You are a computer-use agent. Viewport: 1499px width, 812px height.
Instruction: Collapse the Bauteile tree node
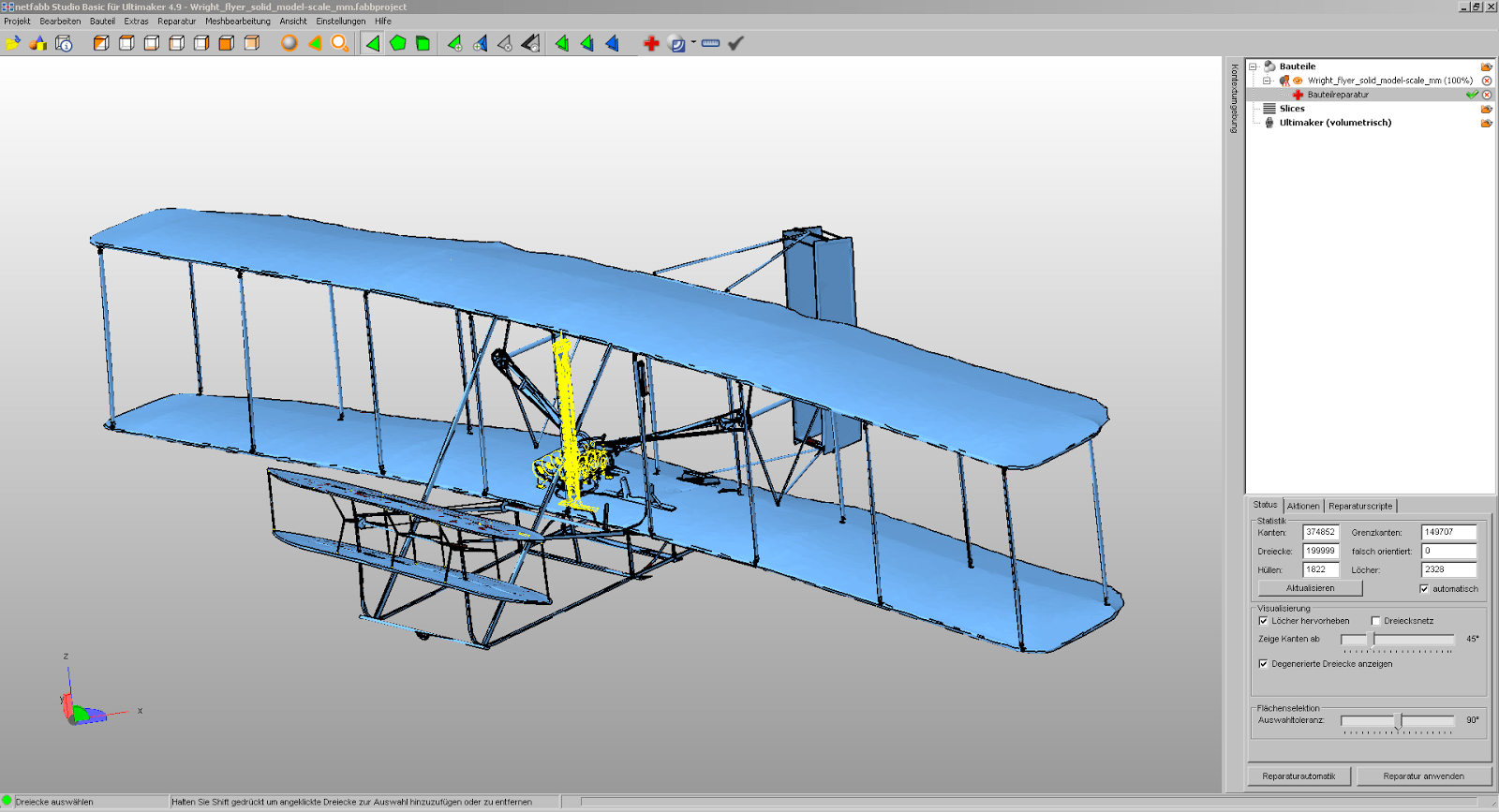[x=1253, y=66]
